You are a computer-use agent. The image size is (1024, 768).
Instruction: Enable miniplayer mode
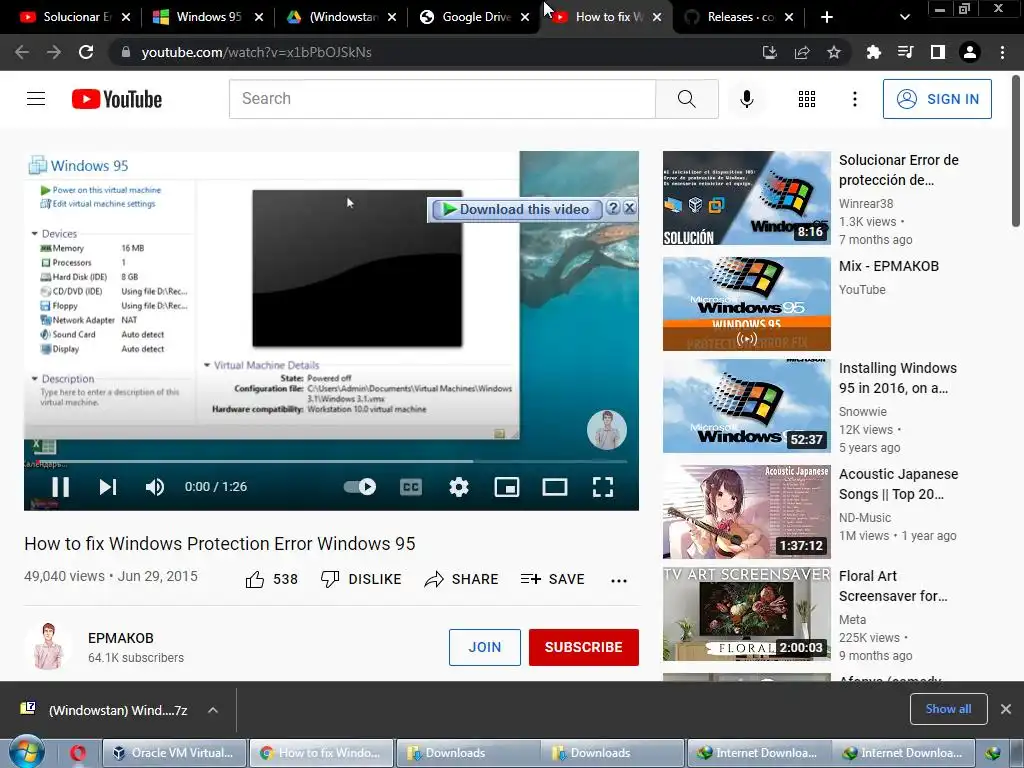tap(507, 487)
